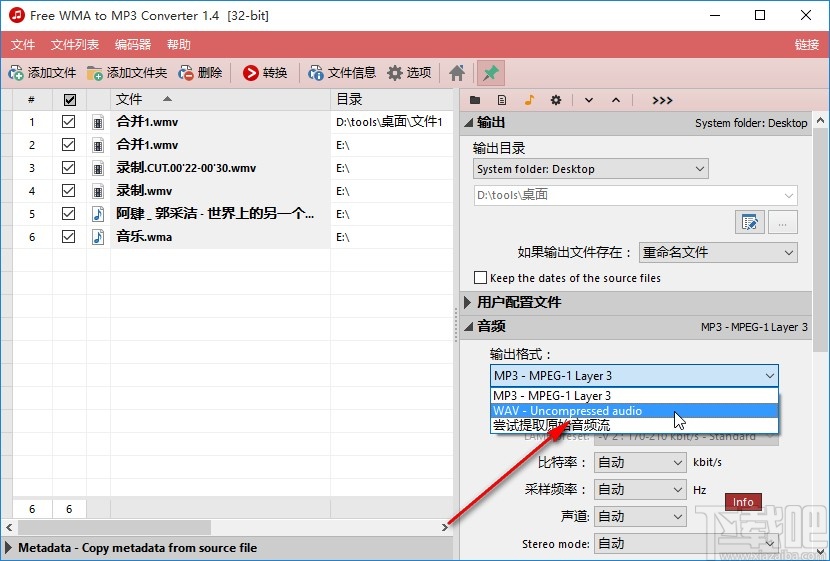This screenshot has width=830, height=561.
Task: Open Options (选项) with the gear icon
Action: pyautogui.click(x=409, y=73)
